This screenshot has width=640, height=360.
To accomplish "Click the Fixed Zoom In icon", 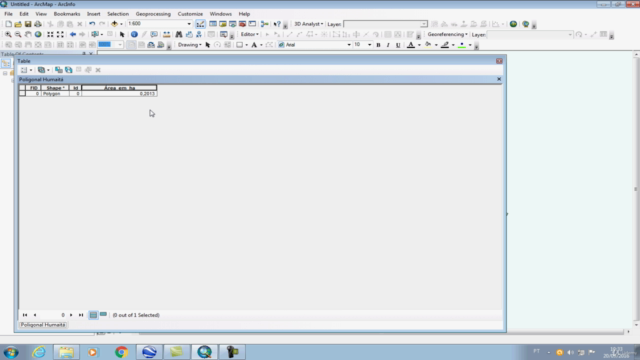I will coord(50,35).
